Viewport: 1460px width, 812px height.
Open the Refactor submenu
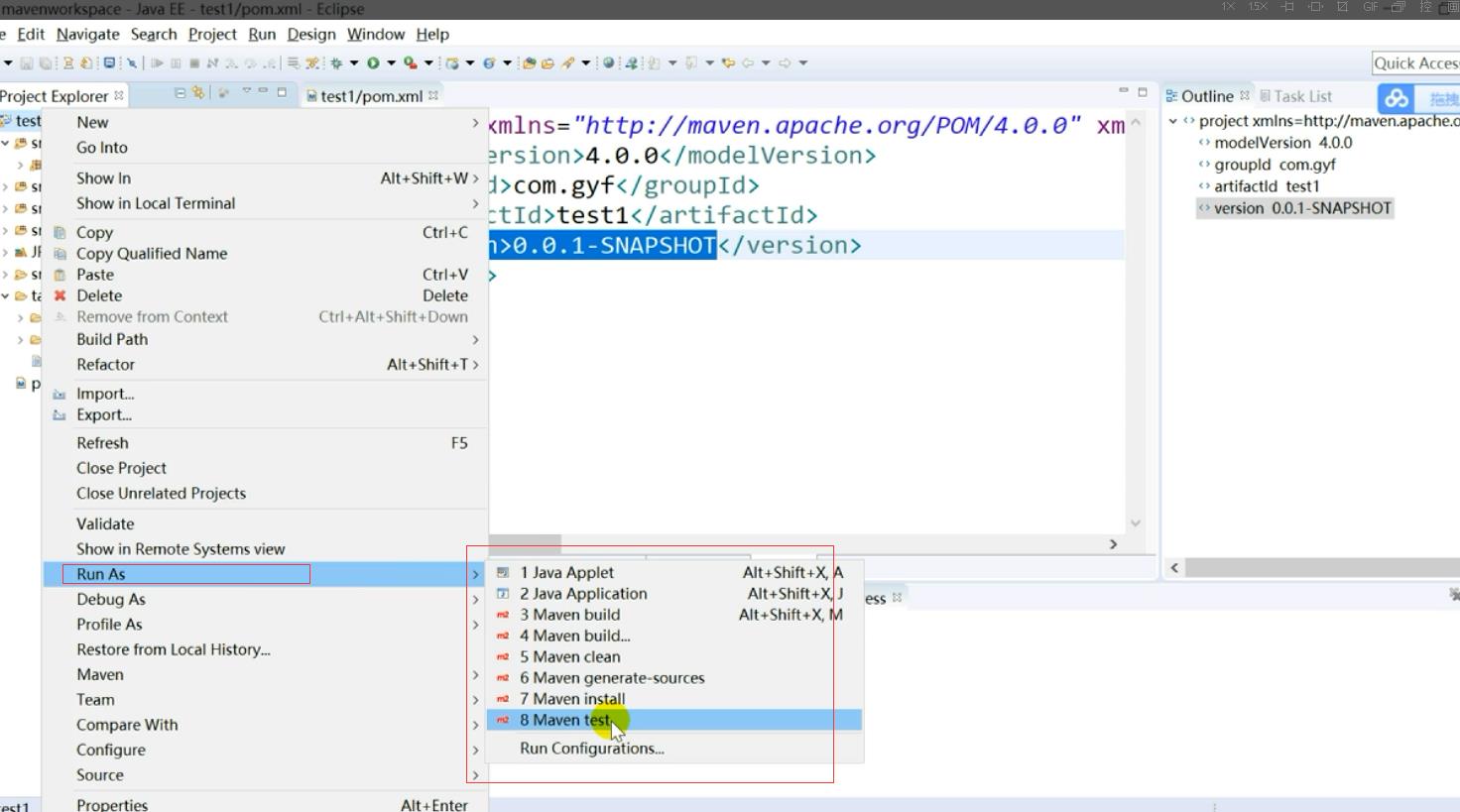click(265, 365)
